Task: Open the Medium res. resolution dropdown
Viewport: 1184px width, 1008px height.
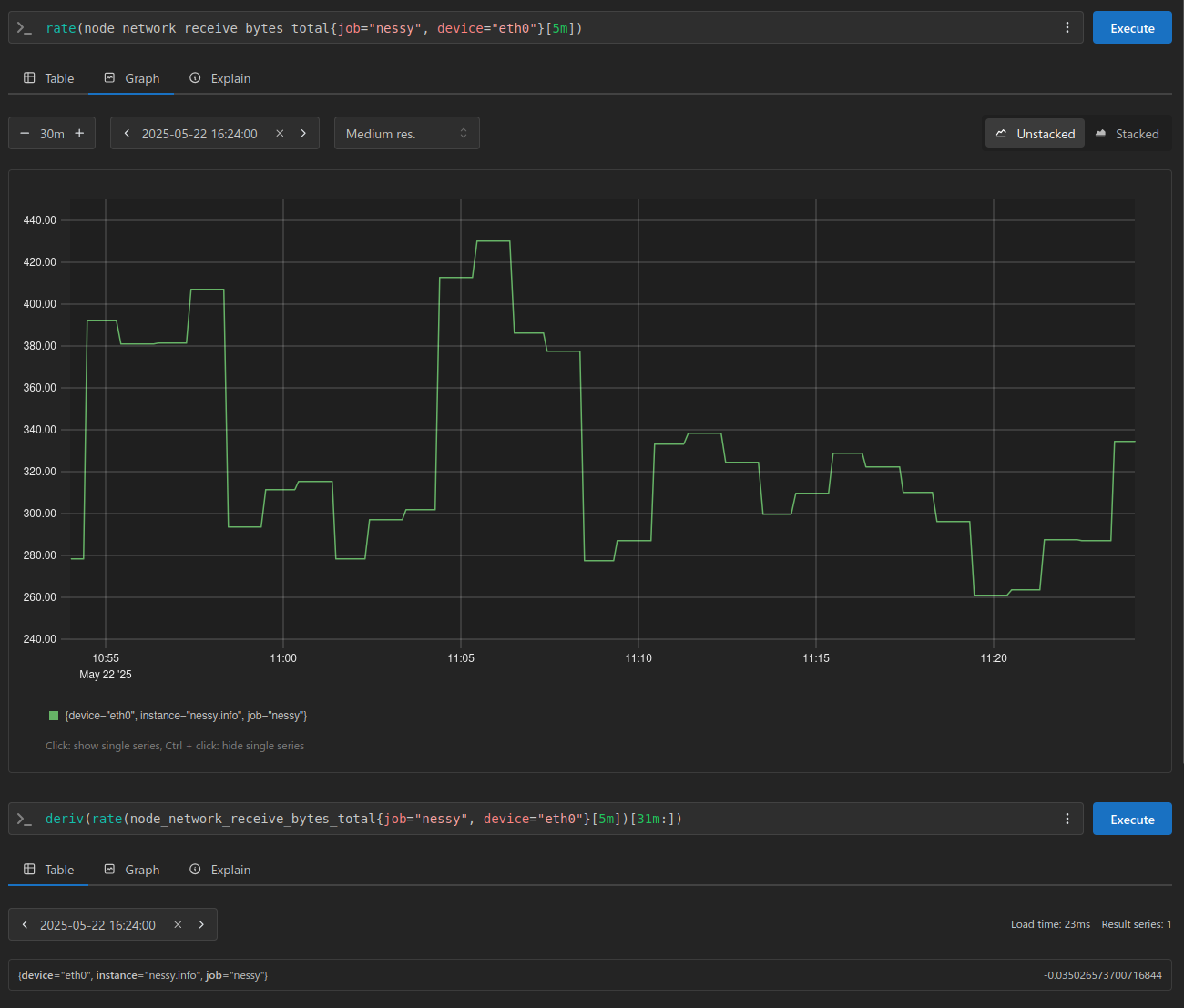Action: (406, 134)
